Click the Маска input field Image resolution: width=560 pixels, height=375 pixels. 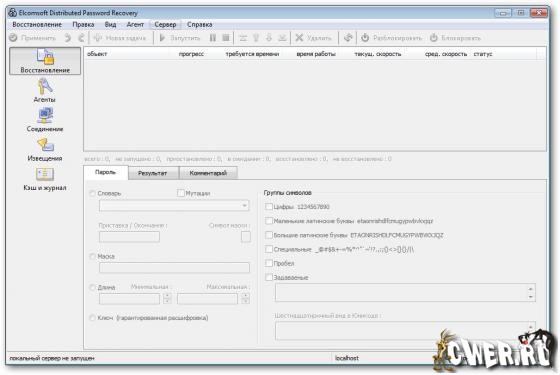click(174, 268)
